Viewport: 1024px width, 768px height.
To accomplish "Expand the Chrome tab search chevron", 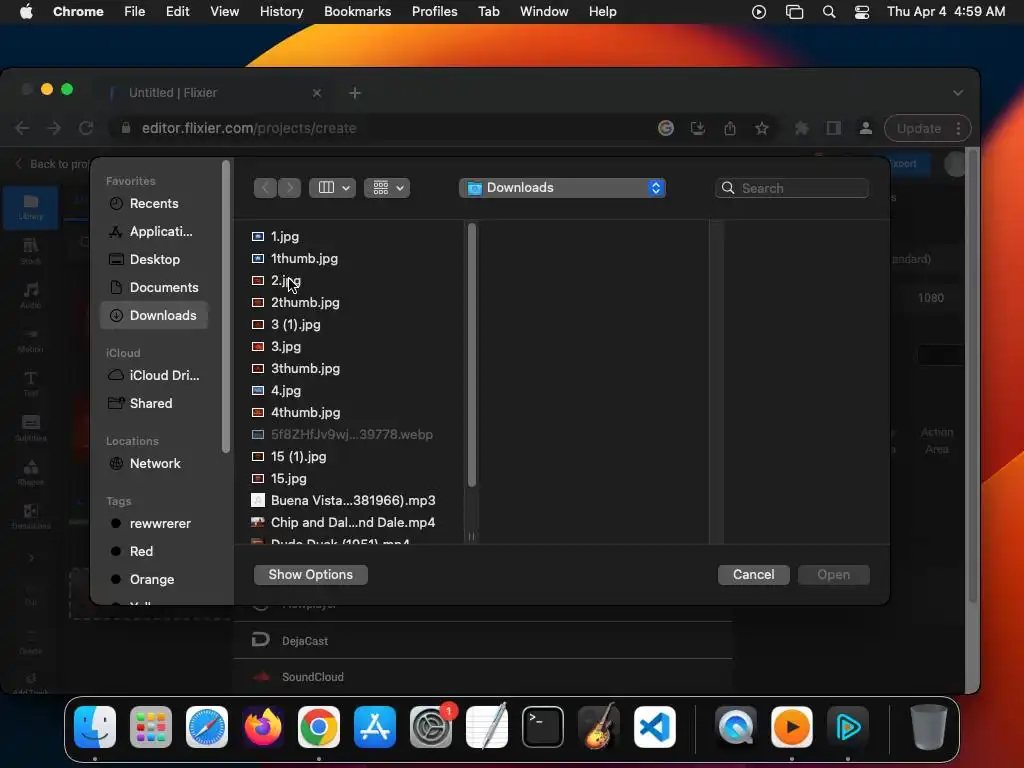I will (957, 93).
